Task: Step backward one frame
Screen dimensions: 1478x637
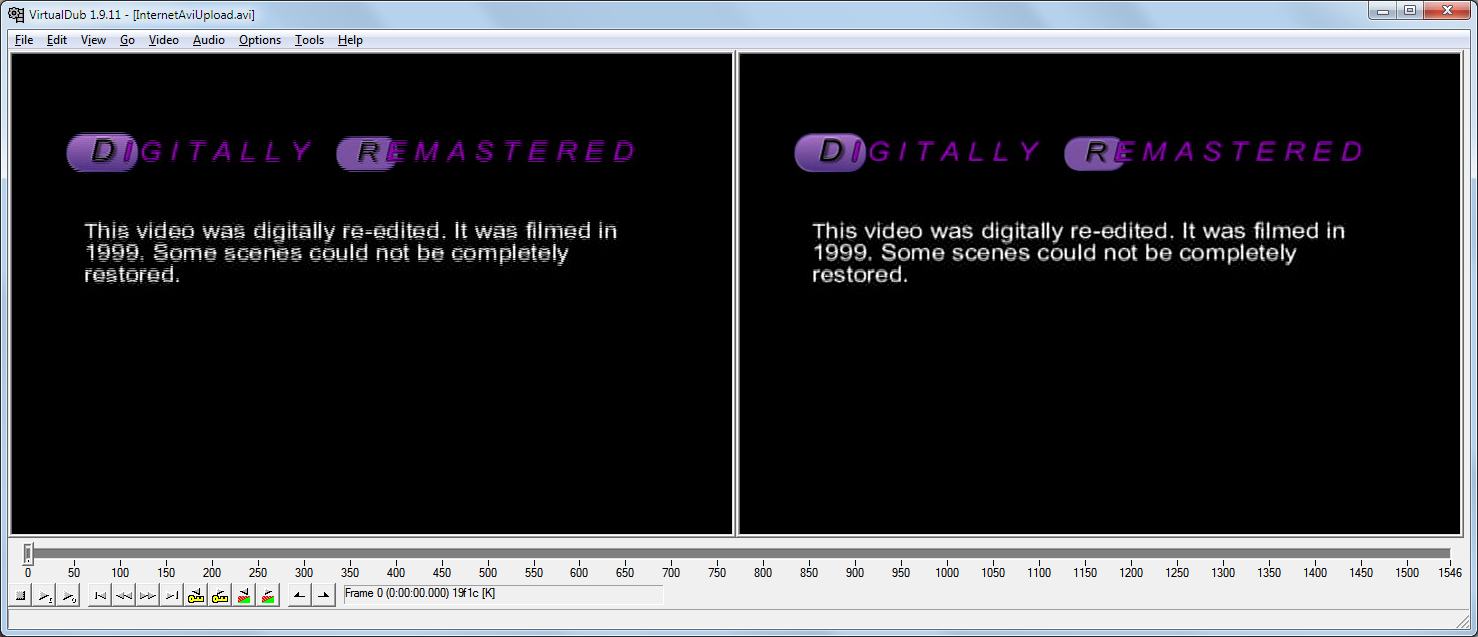Action: coord(124,595)
